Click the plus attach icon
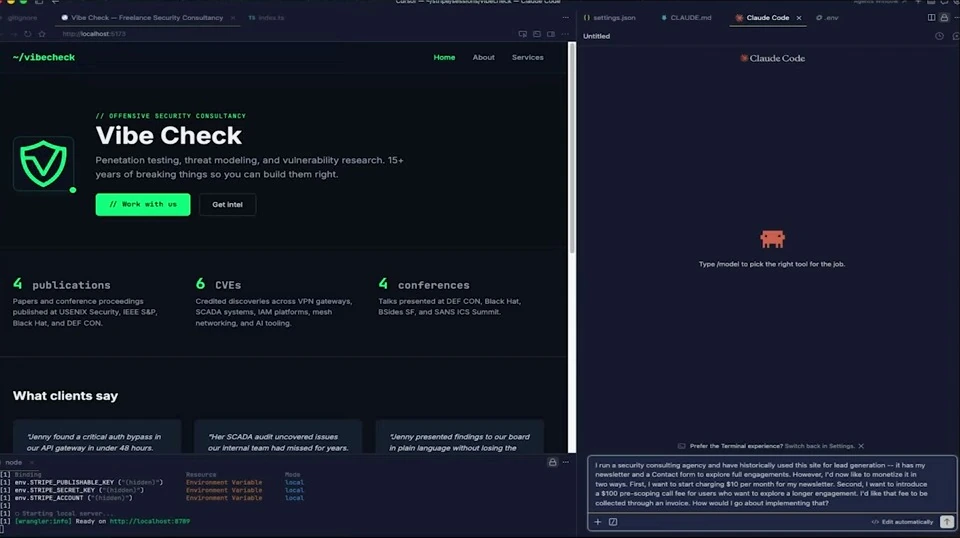The image size is (960, 538). point(598,522)
